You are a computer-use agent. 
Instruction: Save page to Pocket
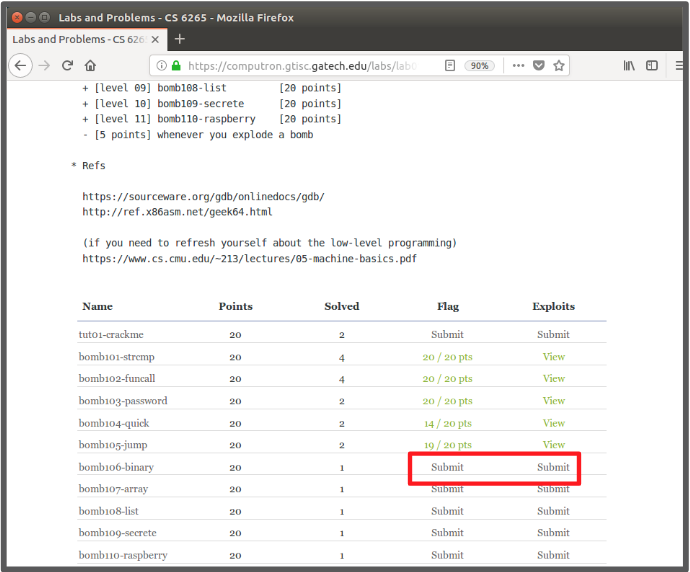(538, 66)
